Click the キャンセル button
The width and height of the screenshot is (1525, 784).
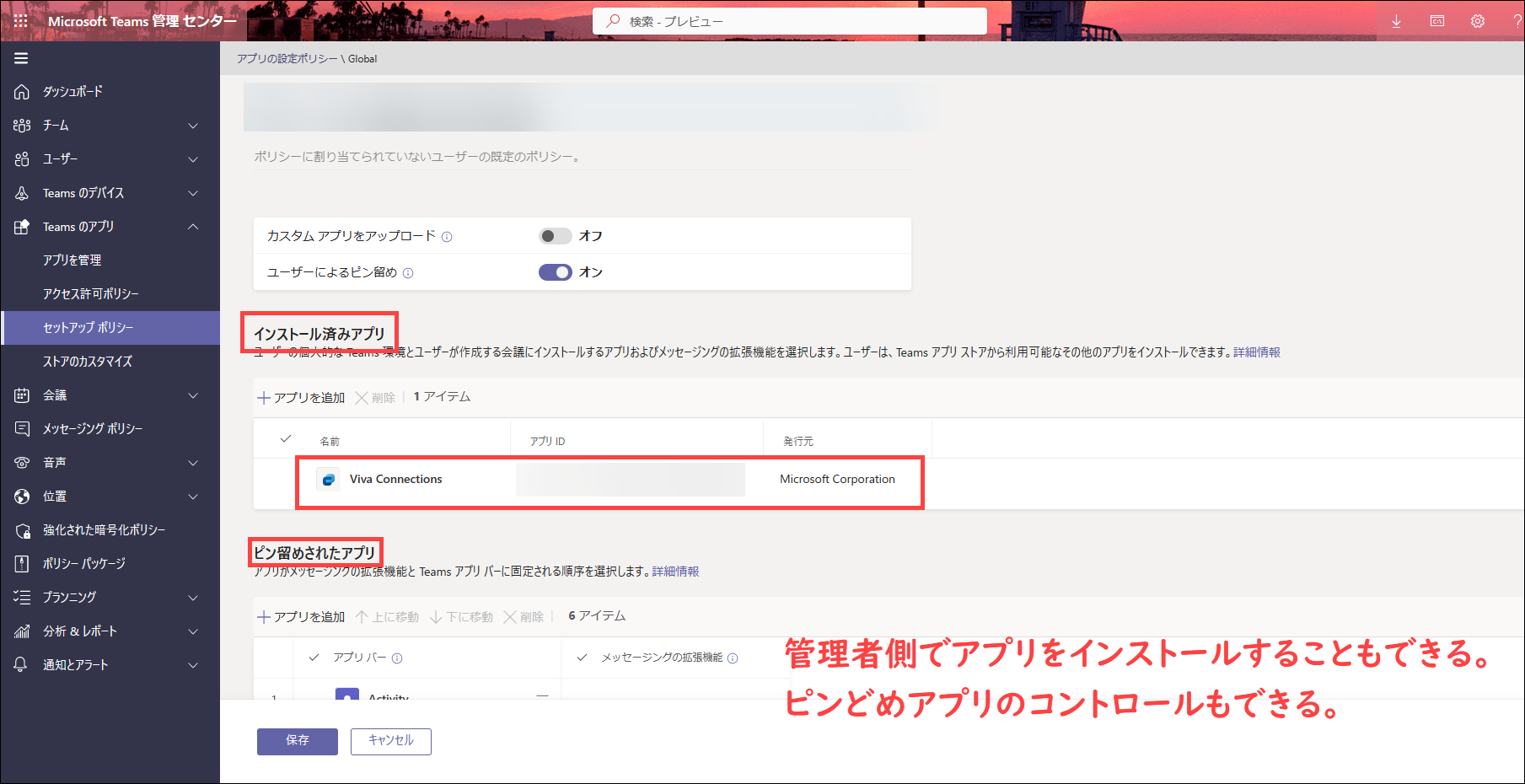pos(391,741)
